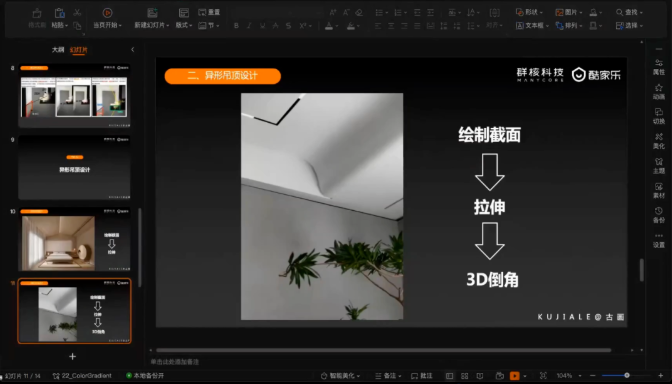The height and width of the screenshot is (384, 672).
Task: Open the Materials (素材) sidebar panel
Action: (x=659, y=190)
